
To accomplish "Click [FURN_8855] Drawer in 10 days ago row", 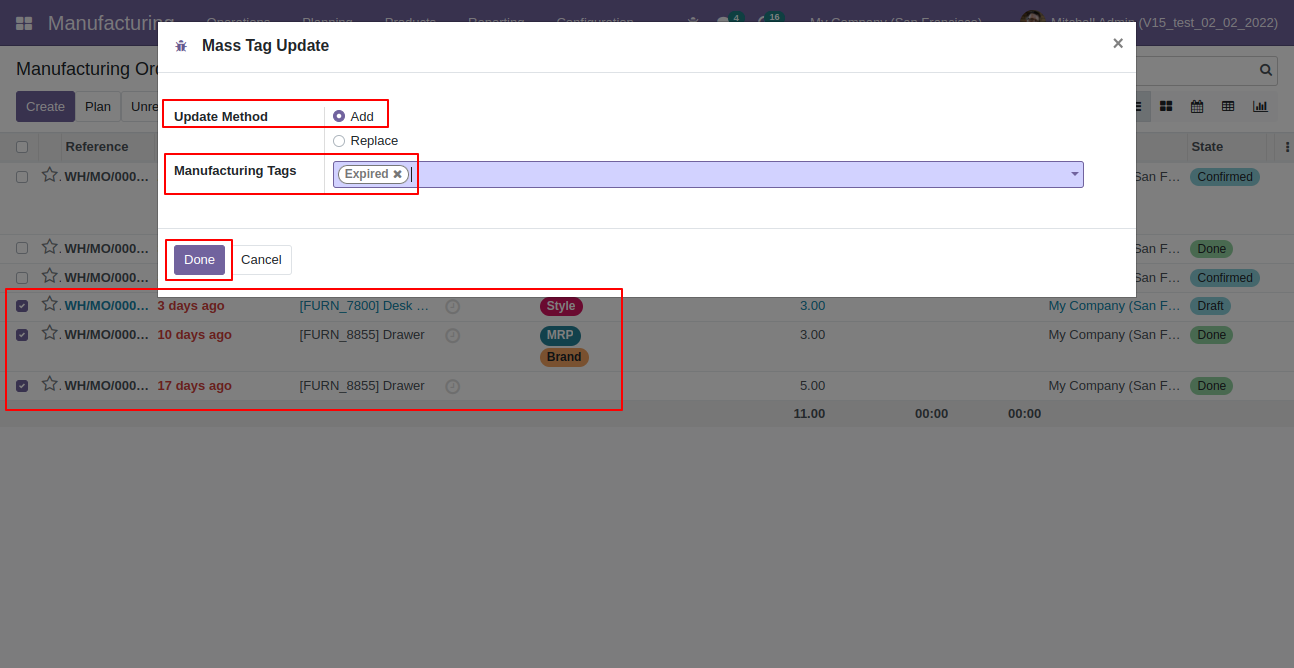I will 362,335.
